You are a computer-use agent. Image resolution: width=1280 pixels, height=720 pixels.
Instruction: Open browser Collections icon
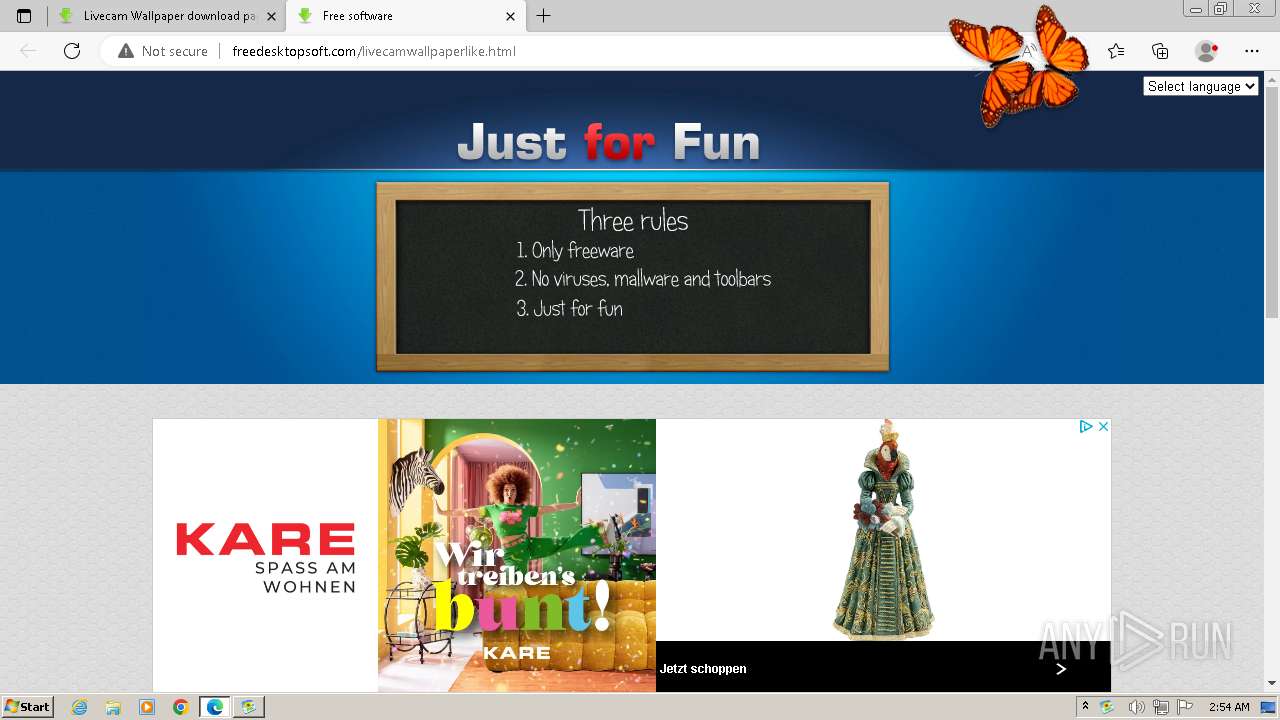(1160, 51)
